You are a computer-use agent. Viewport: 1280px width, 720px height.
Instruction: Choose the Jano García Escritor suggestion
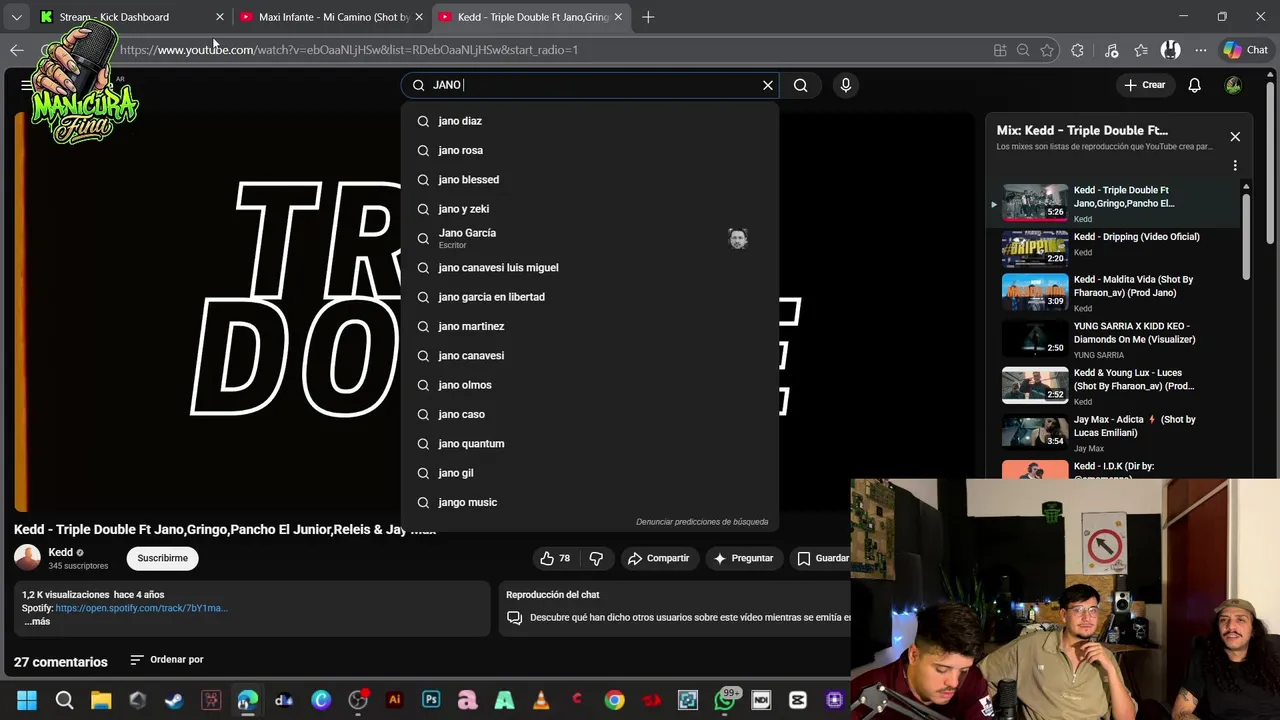coord(590,238)
